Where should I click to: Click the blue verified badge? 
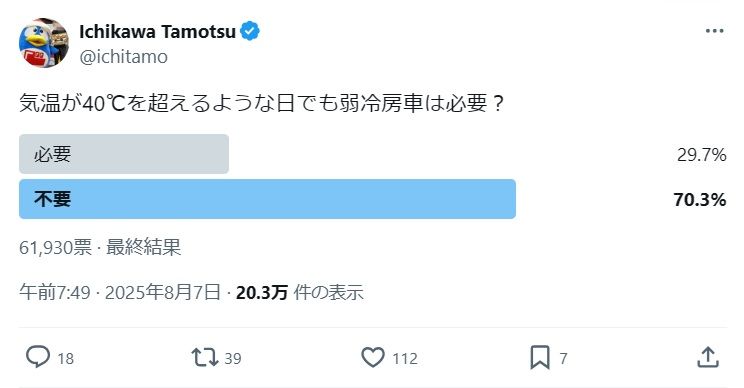[x=250, y=31]
